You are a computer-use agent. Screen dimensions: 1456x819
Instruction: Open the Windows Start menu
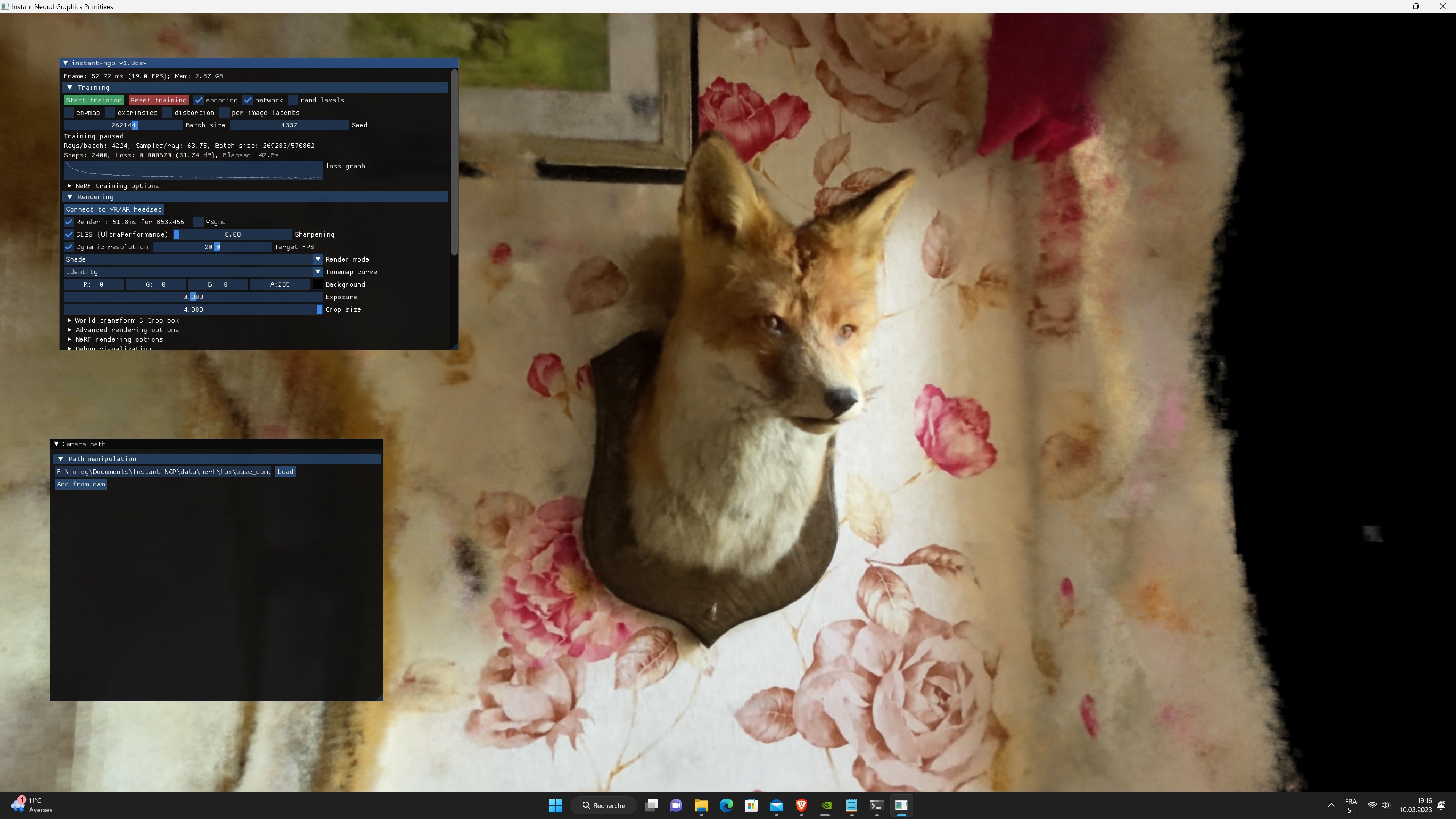(x=556, y=805)
